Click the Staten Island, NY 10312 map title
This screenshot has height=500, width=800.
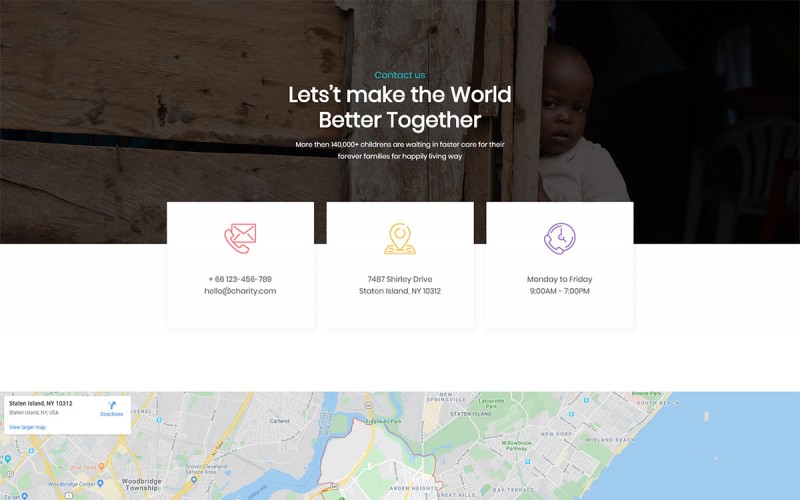tap(41, 403)
